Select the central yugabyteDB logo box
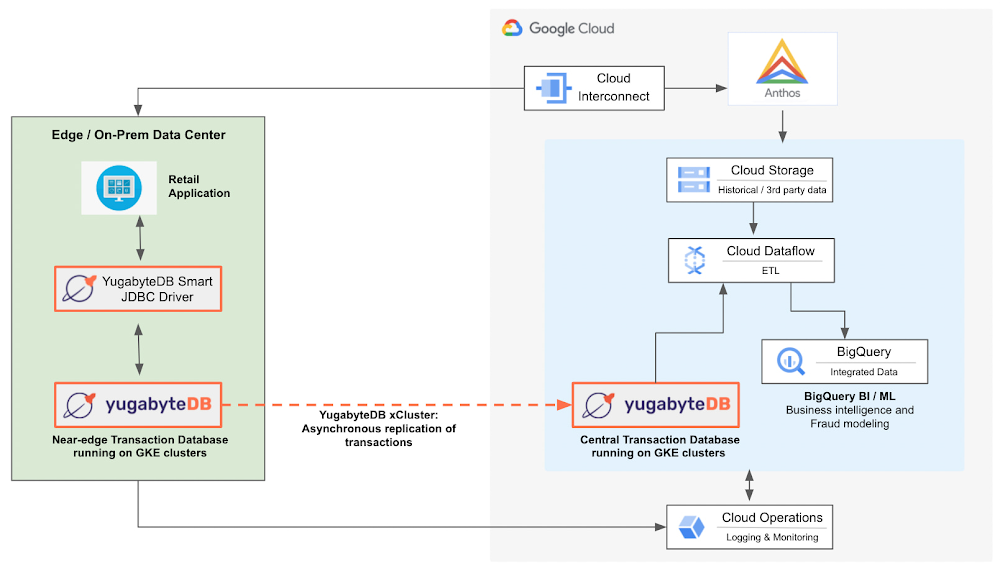Image resolution: width=1000 pixels, height=571 pixels. point(655,405)
